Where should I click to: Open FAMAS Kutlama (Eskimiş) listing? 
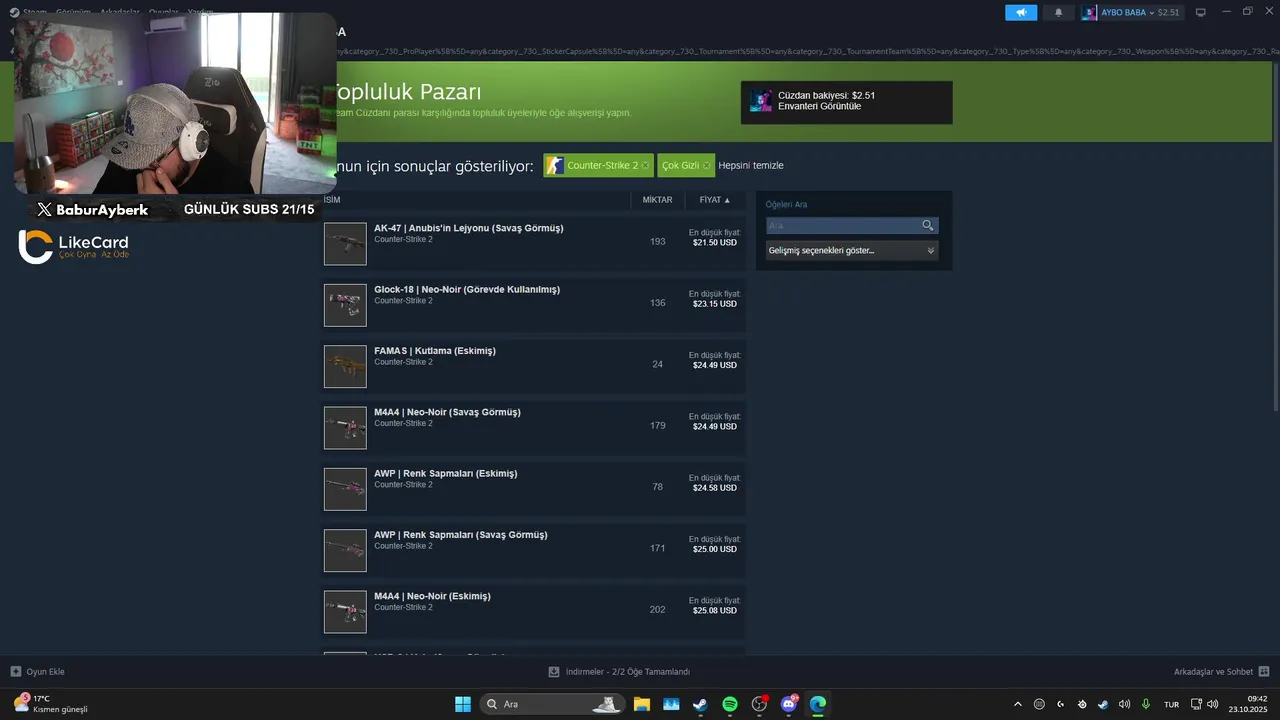click(x=435, y=351)
